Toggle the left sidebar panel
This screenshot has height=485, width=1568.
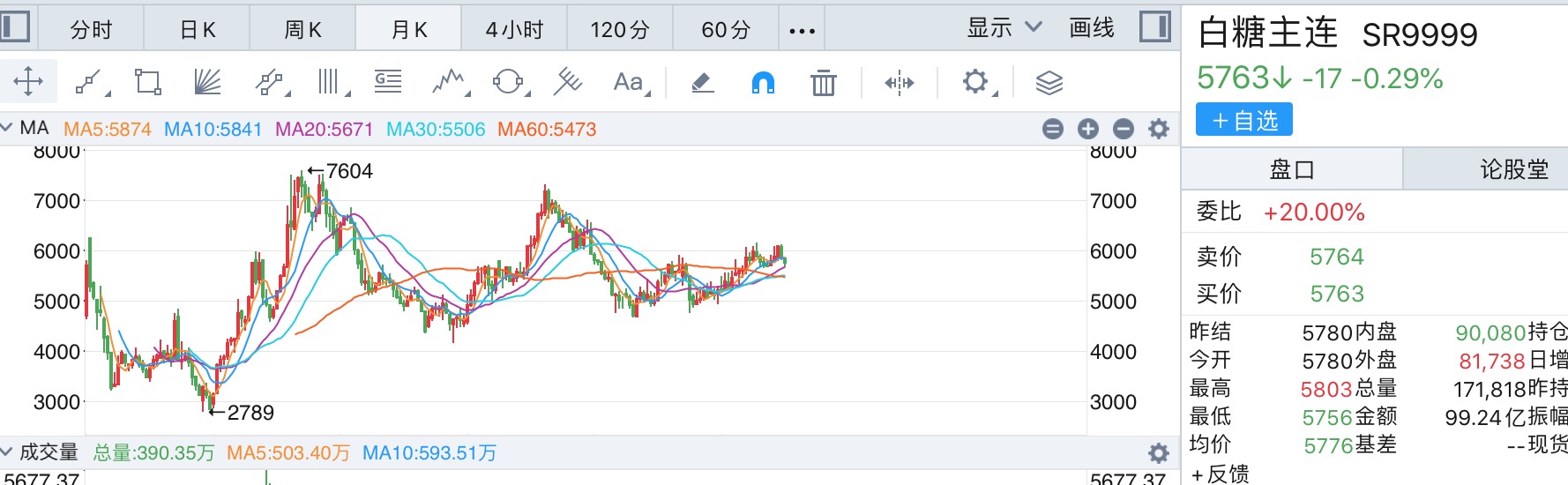(x=15, y=26)
